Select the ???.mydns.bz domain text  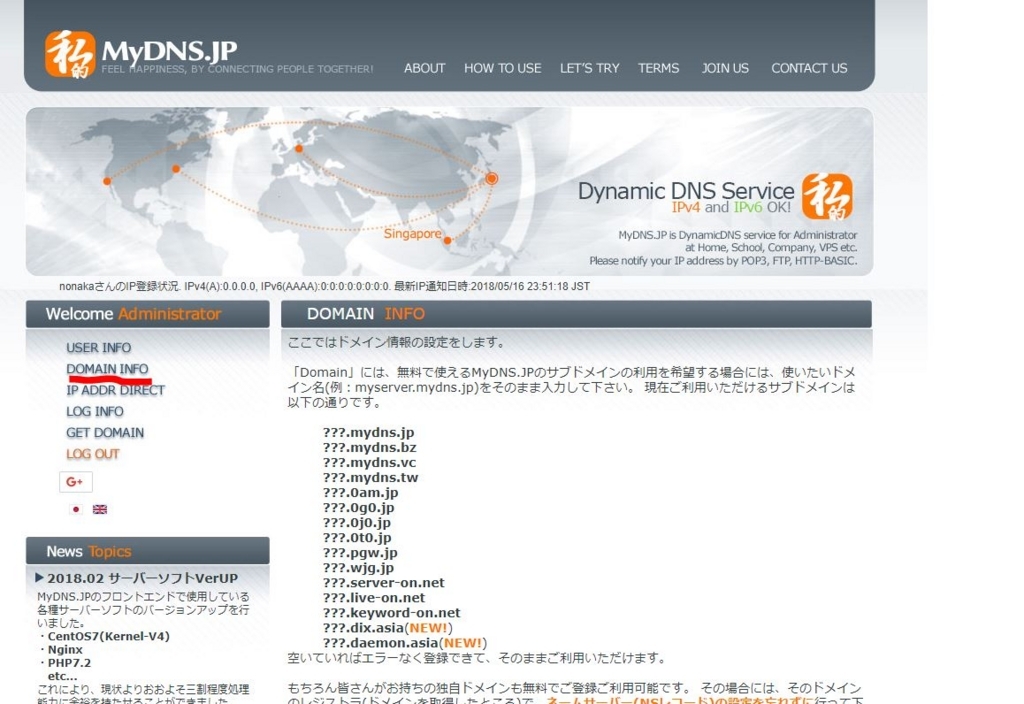pos(370,447)
